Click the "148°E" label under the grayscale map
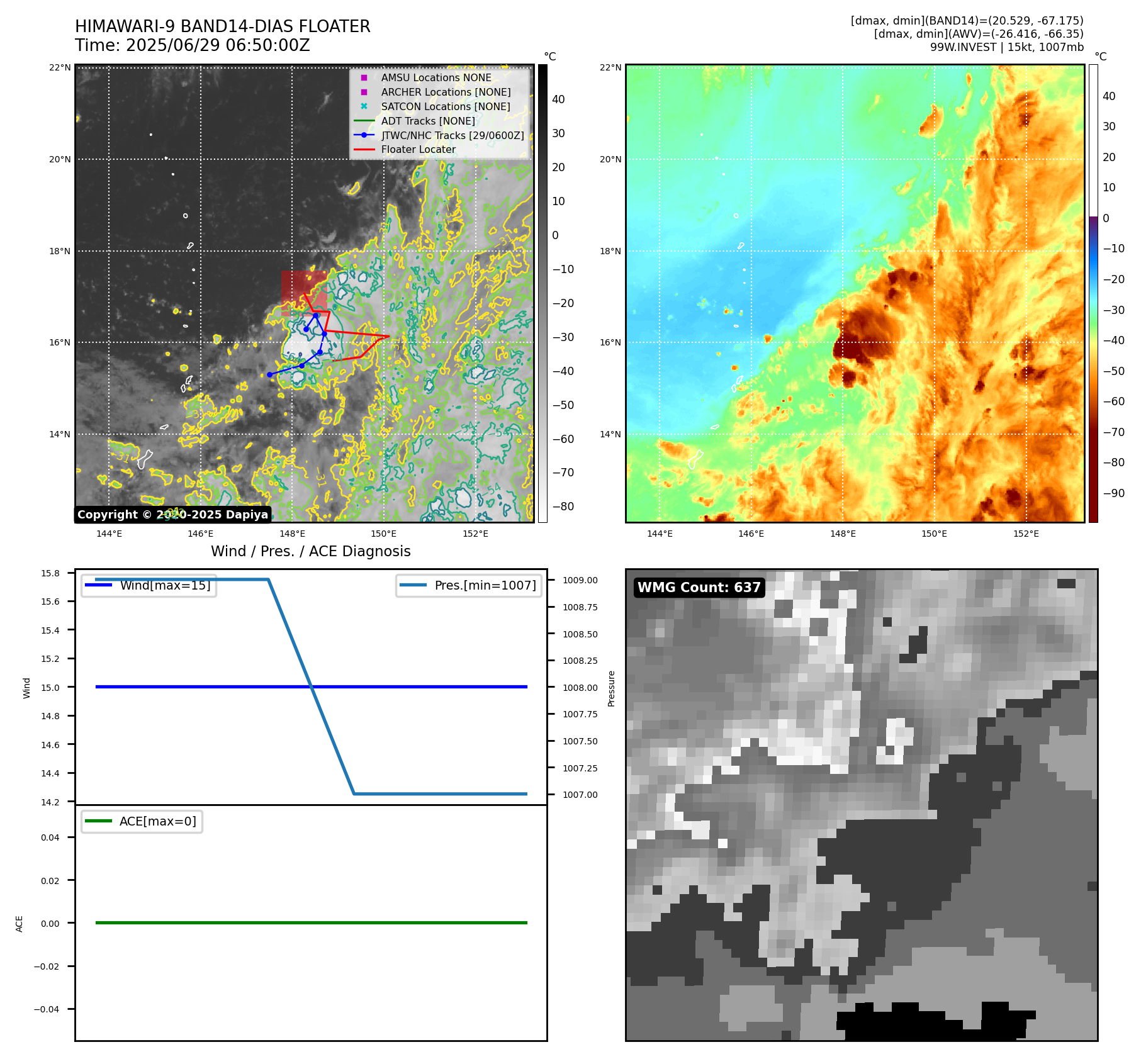Screen dimensions: 1141x1064 (x=292, y=534)
